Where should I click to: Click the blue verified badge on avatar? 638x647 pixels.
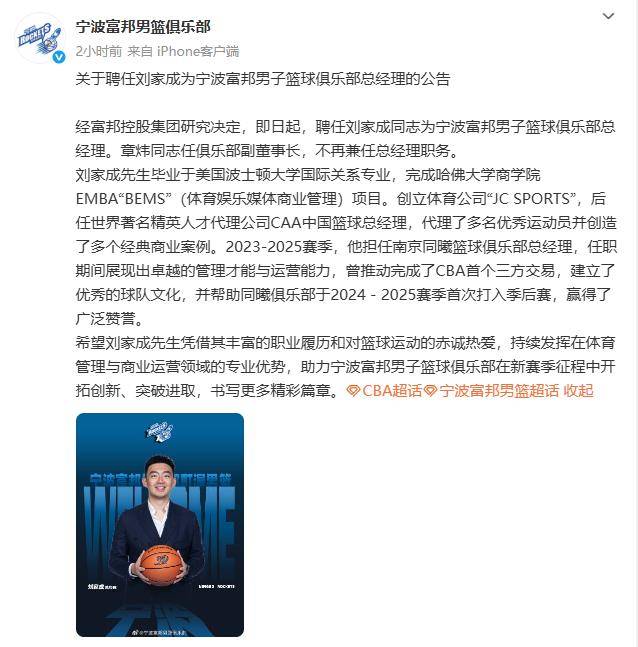point(59,57)
